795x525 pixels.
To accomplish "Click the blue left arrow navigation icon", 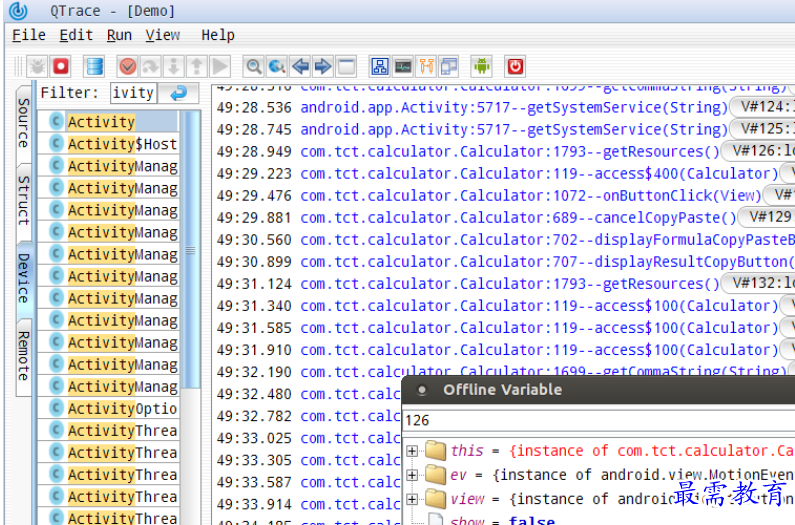I will (300, 67).
